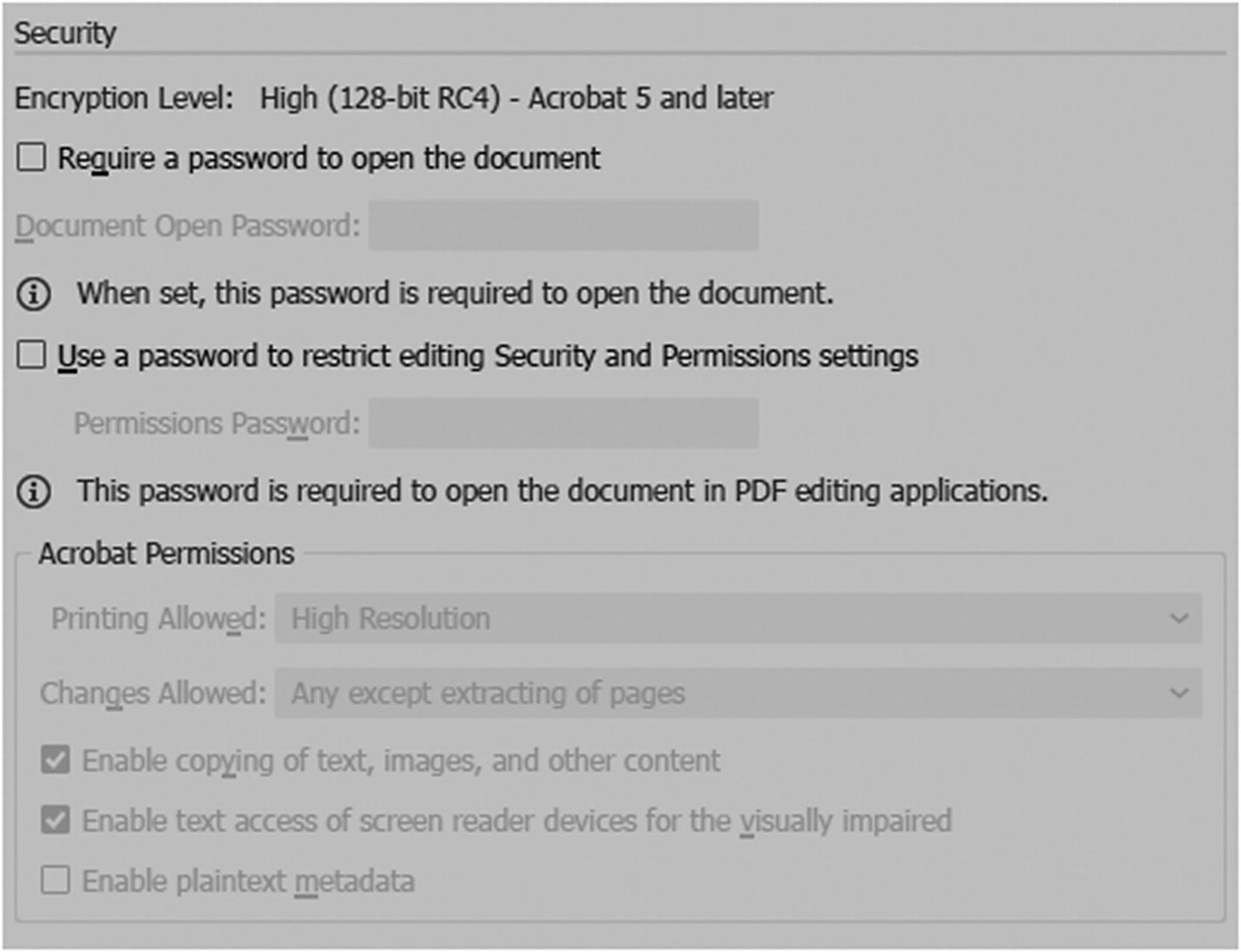The image size is (1241, 952).
Task: Click the Document Open Password field
Action: [x=563, y=226]
